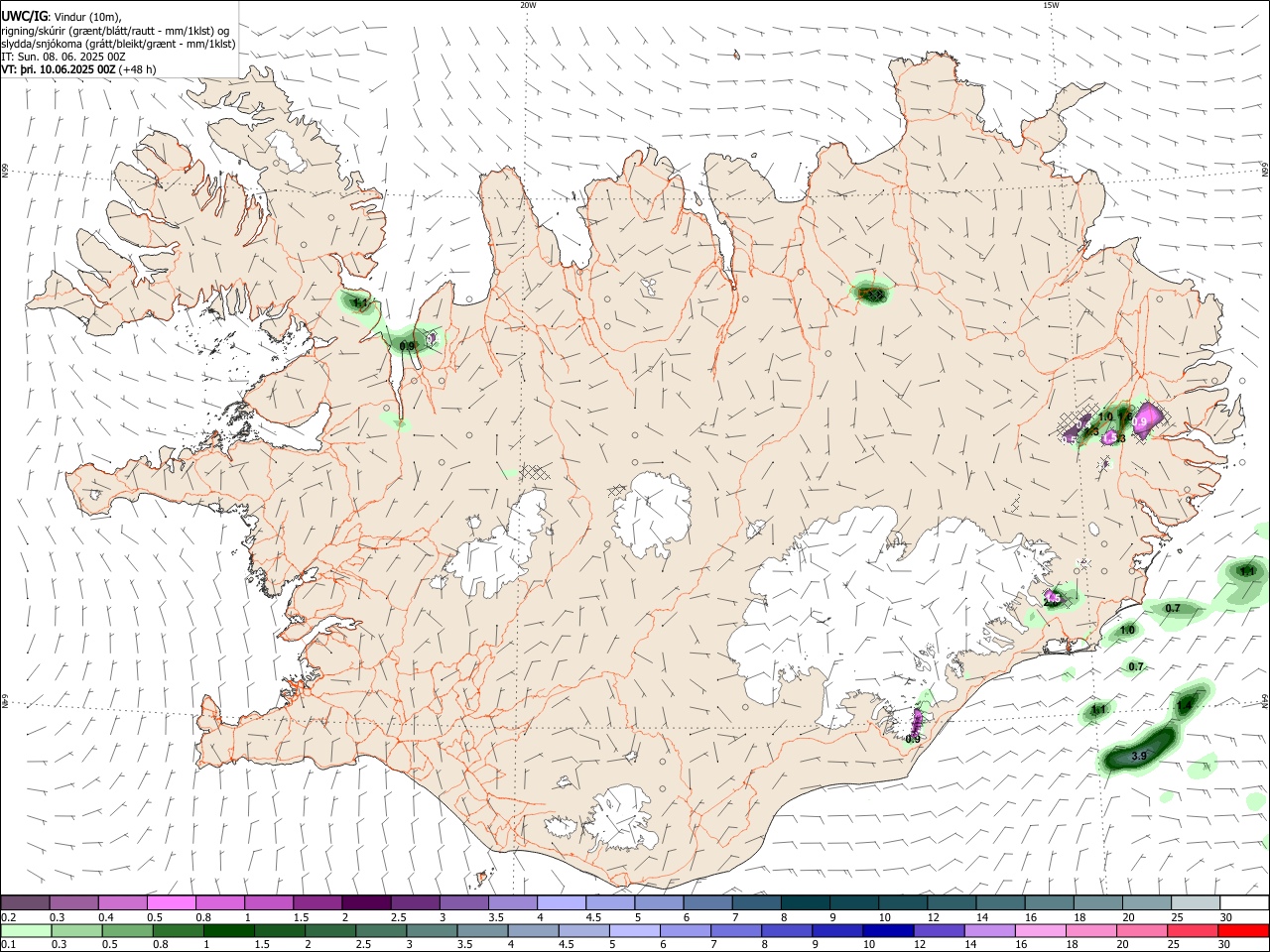The width and height of the screenshot is (1270, 952).
Task: Click the 'UWC/IG' title text
Action: tap(24, 17)
